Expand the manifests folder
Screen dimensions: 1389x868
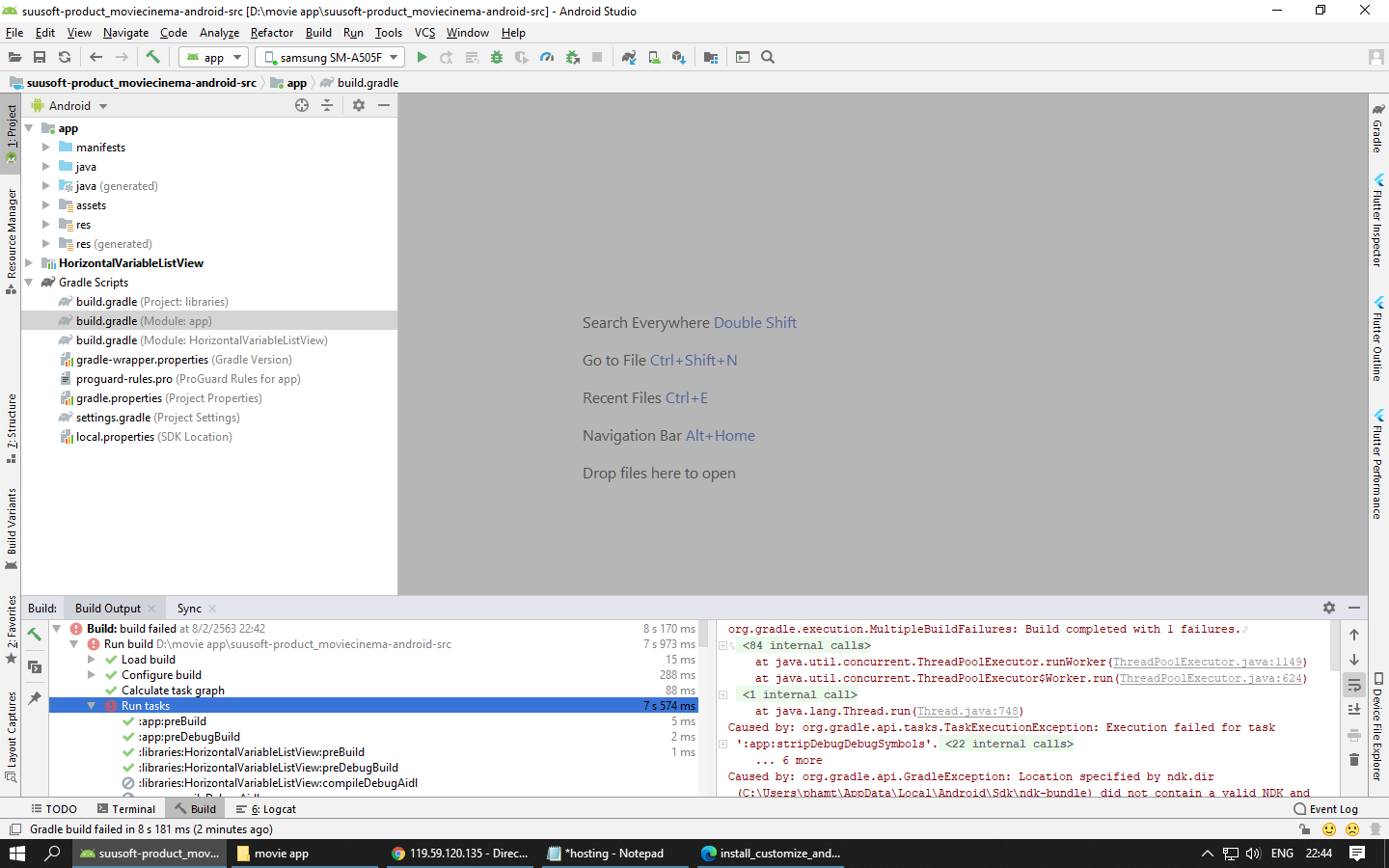pos(45,148)
